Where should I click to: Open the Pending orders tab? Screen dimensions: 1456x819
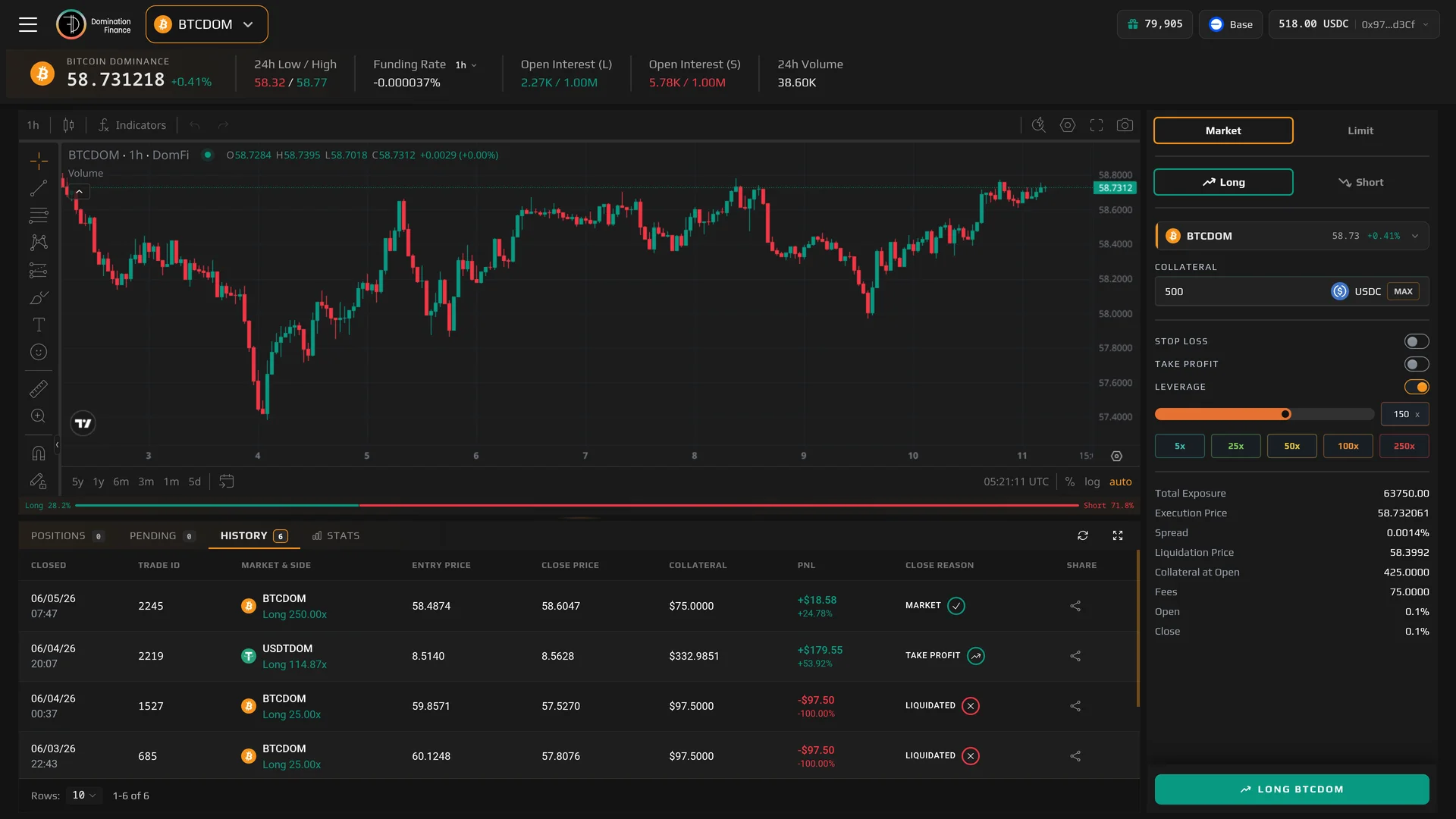tap(162, 535)
